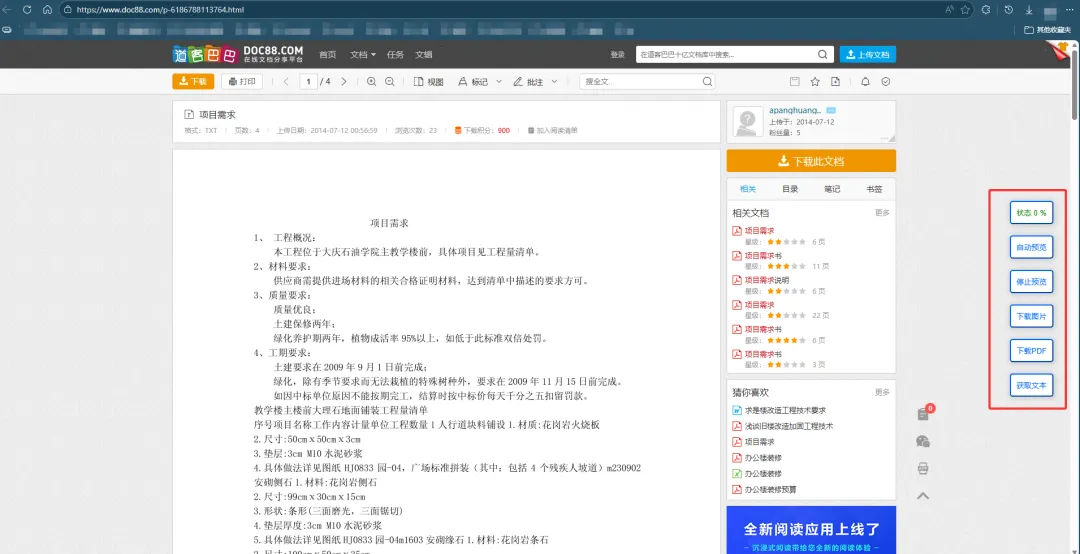The image size is (1080, 554).
Task: Click the browser downloads arrow icon
Action: pyautogui.click(x=1029, y=10)
